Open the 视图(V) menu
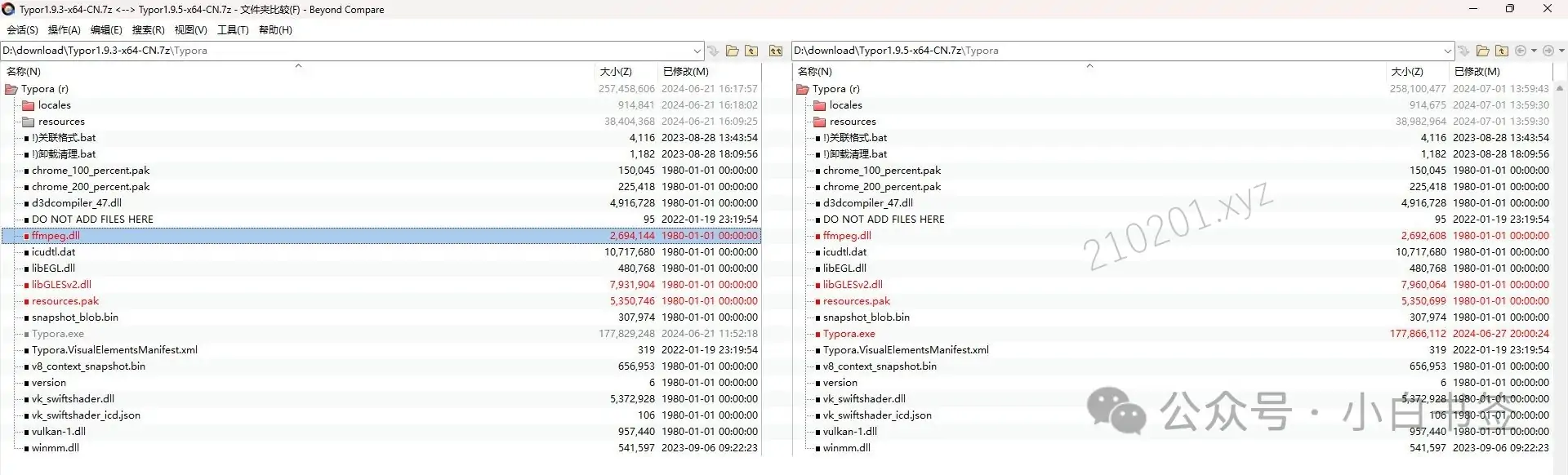 click(190, 30)
